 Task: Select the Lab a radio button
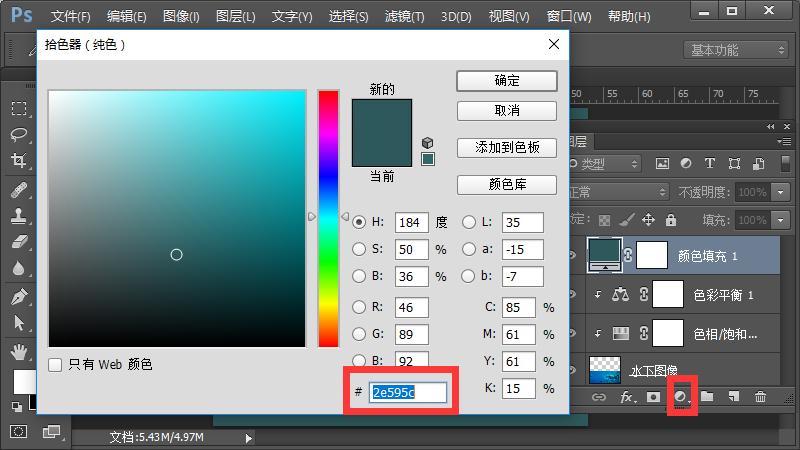(x=468, y=249)
